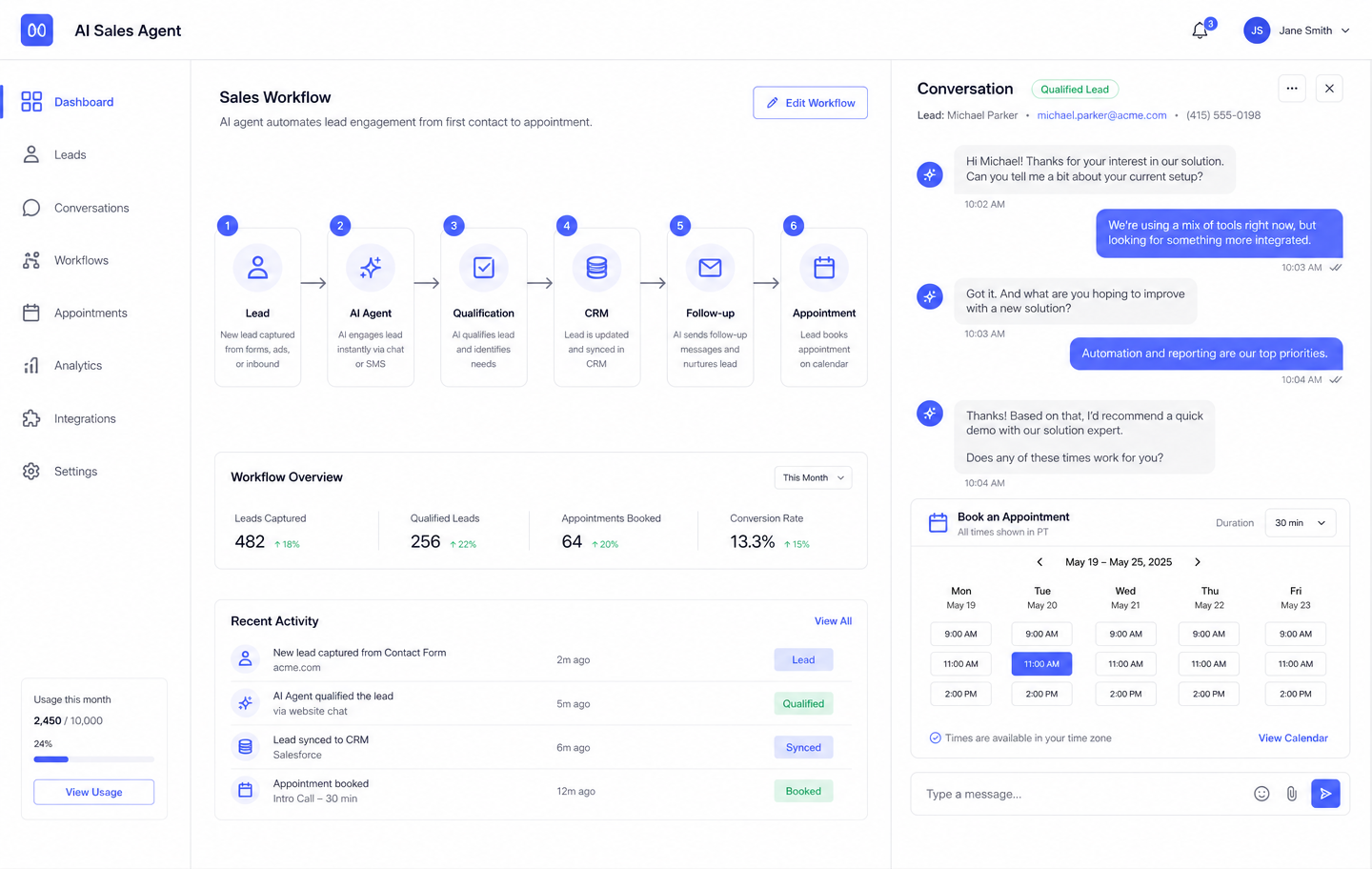
Task: Click View All in Recent Activity
Action: (833, 621)
